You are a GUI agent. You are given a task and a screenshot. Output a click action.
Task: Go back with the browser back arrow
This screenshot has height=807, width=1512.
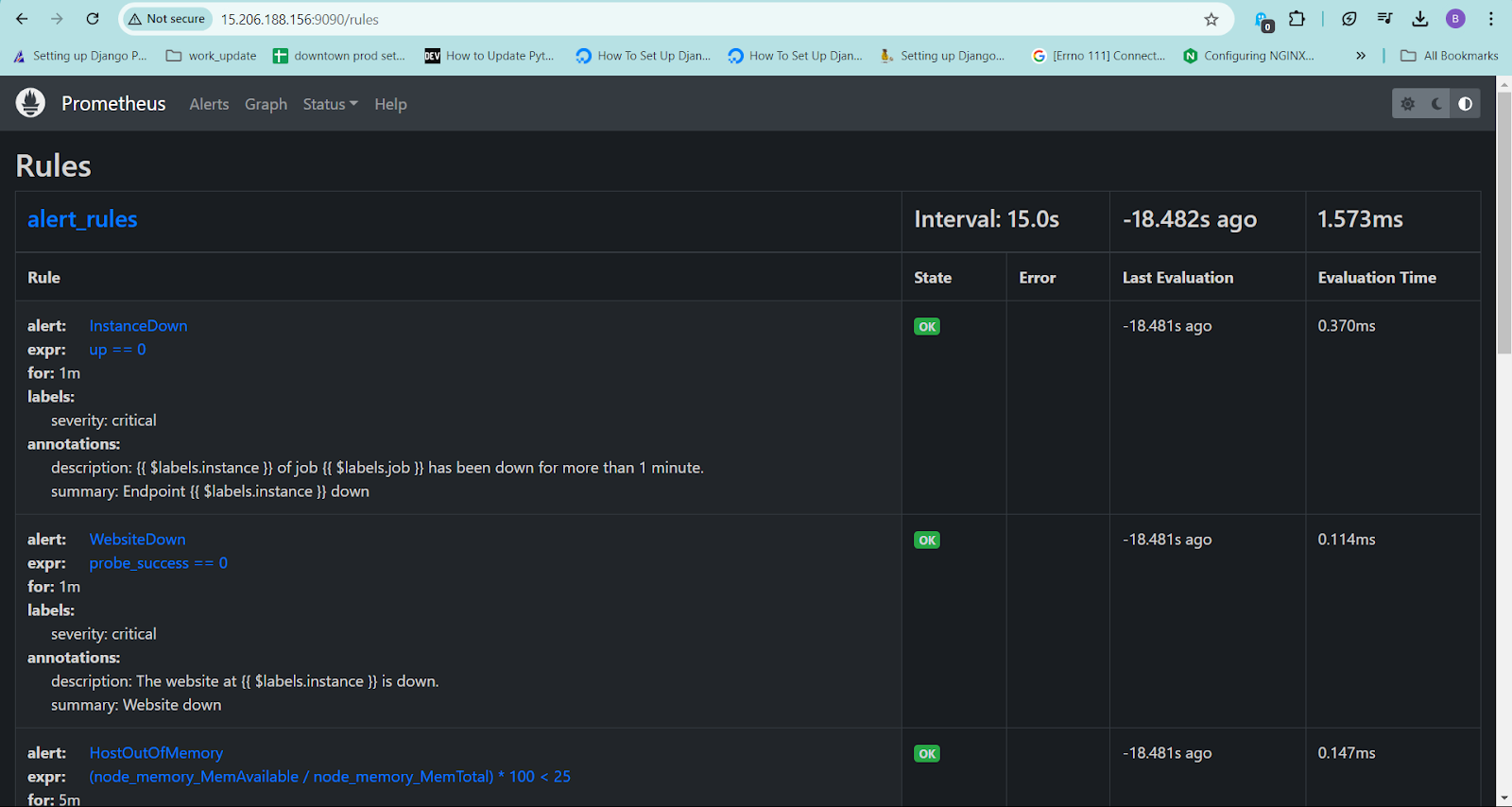[22, 19]
